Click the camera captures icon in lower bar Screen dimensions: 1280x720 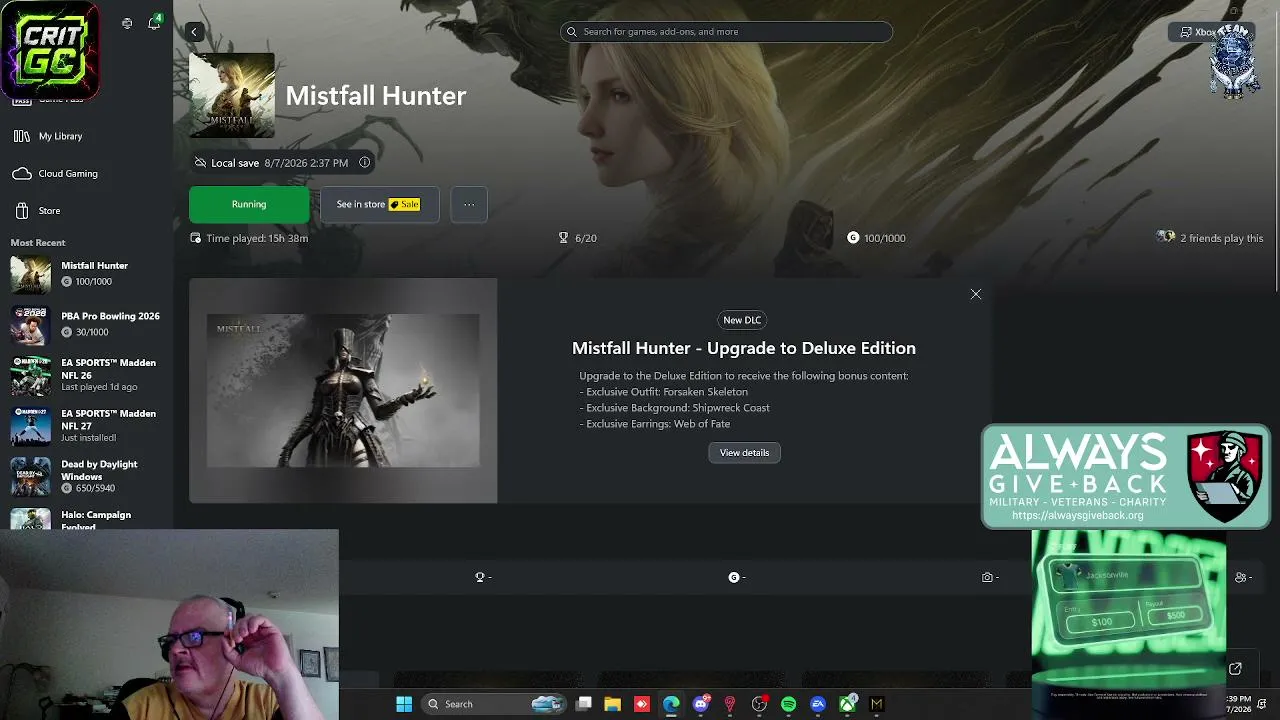(x=987, y=577)
